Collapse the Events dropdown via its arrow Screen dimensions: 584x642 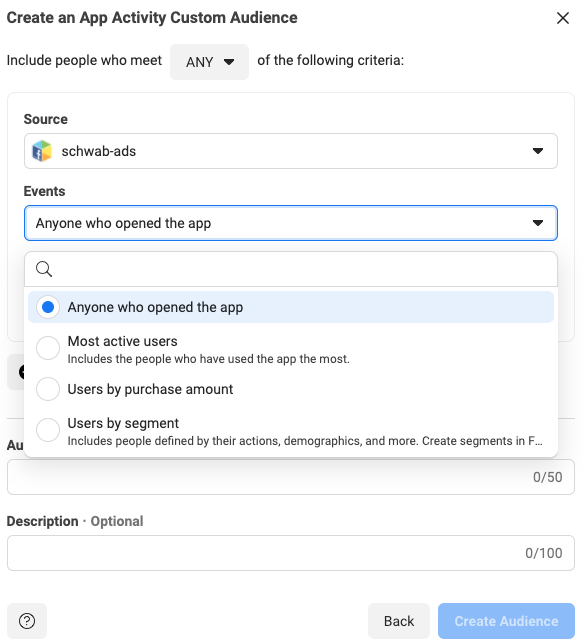538,223
